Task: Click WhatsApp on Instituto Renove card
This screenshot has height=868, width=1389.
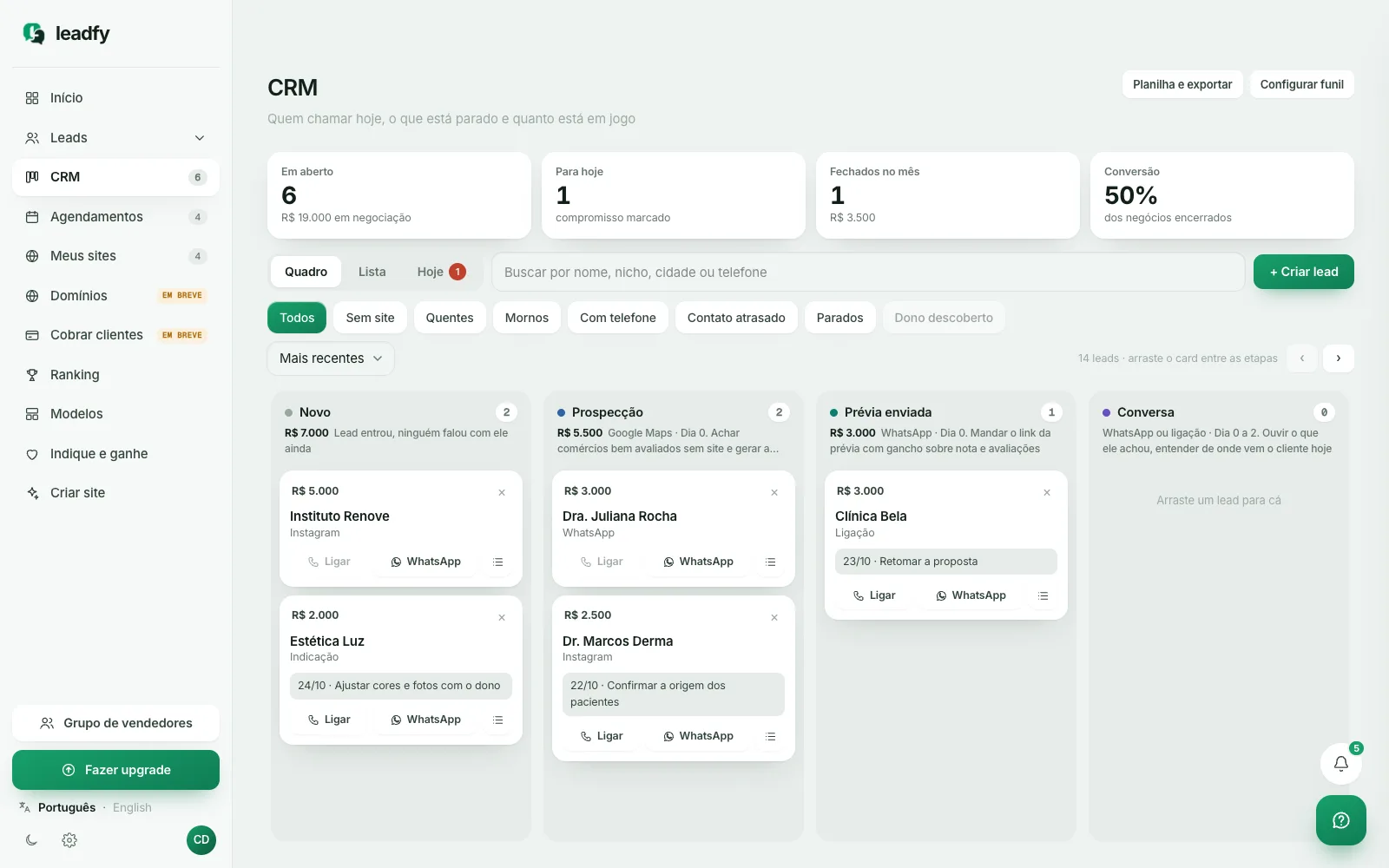Action: coord(425,562)
